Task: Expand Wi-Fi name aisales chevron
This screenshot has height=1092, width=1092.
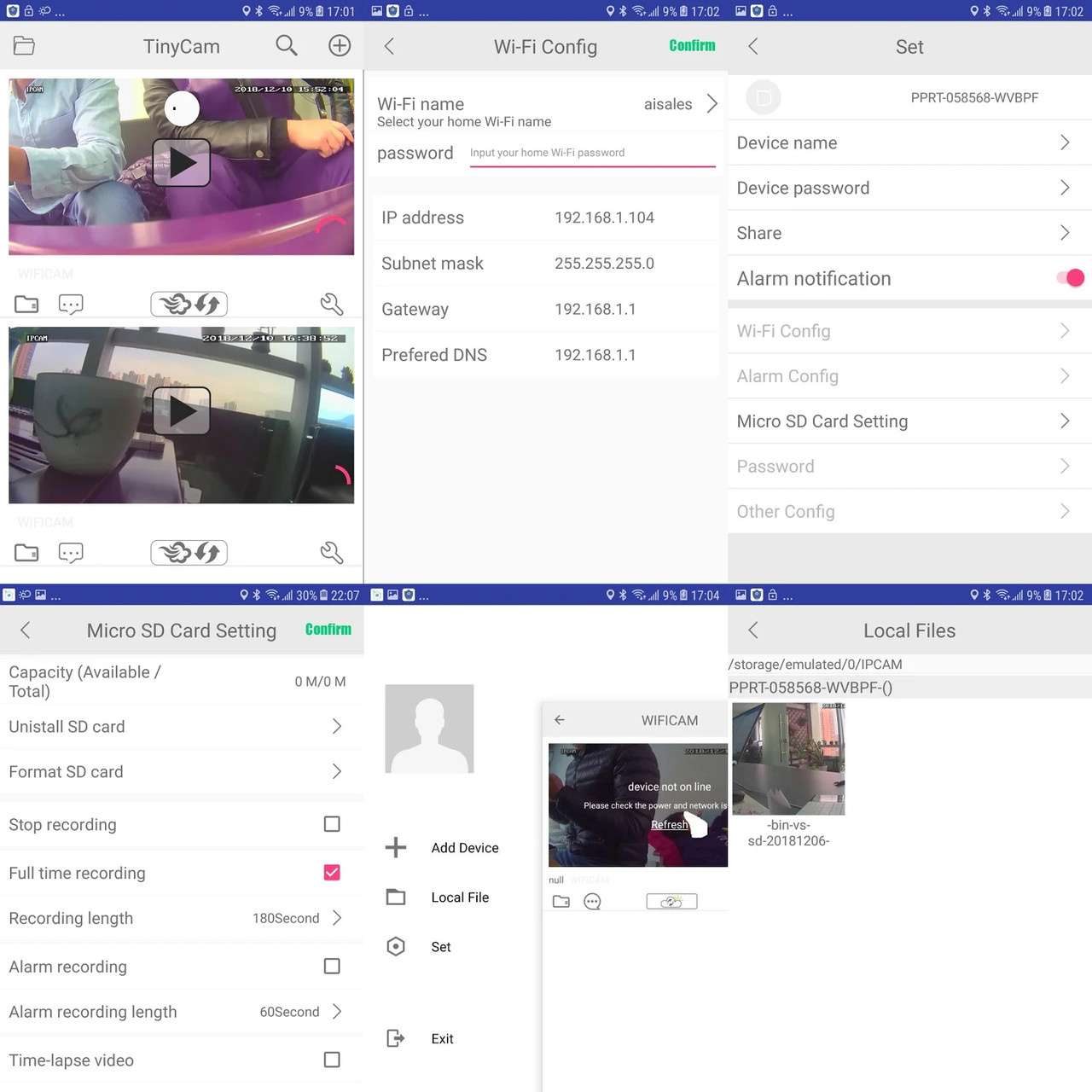Action: pos(712,104)
